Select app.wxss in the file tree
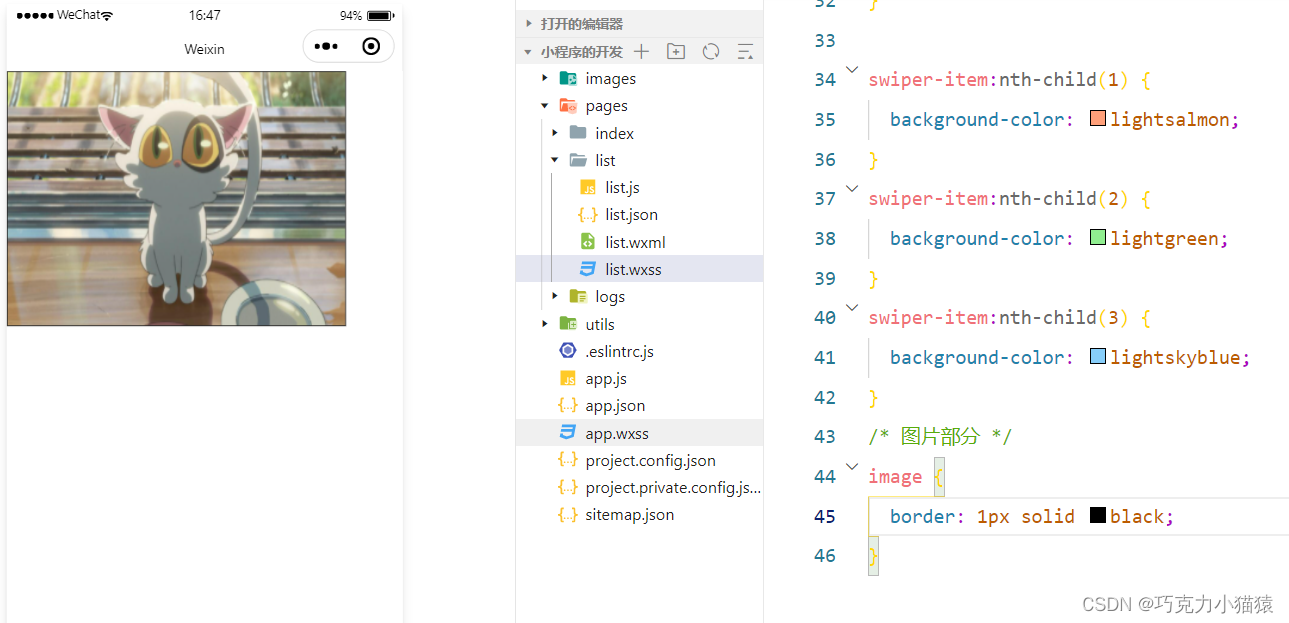1289x623 pixels. 639,432
